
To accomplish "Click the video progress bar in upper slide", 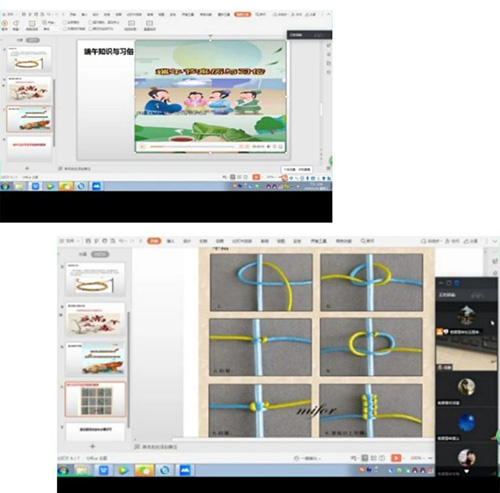I will pyautogui.click(x=192, y=147).
